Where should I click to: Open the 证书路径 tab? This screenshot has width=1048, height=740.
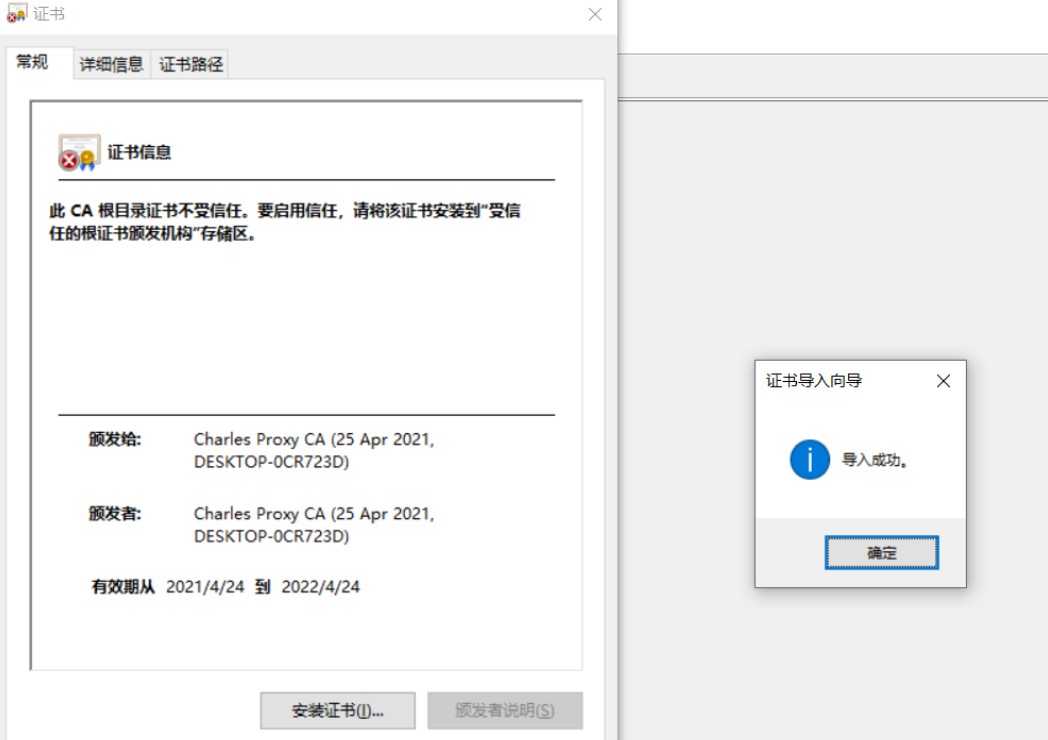tap(191, 64)
